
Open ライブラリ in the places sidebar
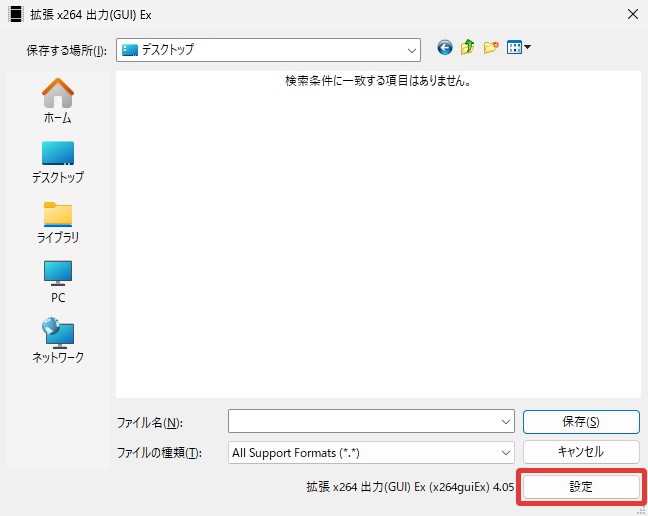pyautogui.click(x=57, y=222)
